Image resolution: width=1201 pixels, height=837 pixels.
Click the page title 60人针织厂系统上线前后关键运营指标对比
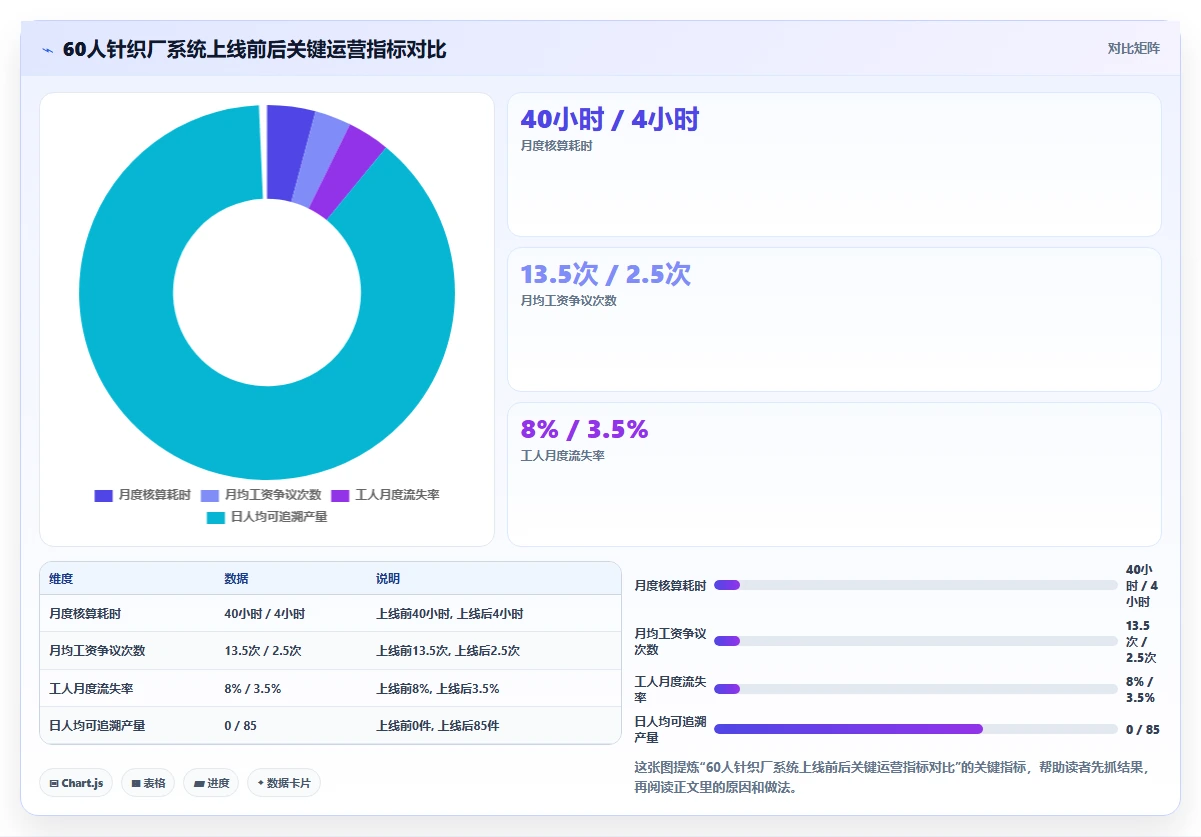click(x=254, y=49)
